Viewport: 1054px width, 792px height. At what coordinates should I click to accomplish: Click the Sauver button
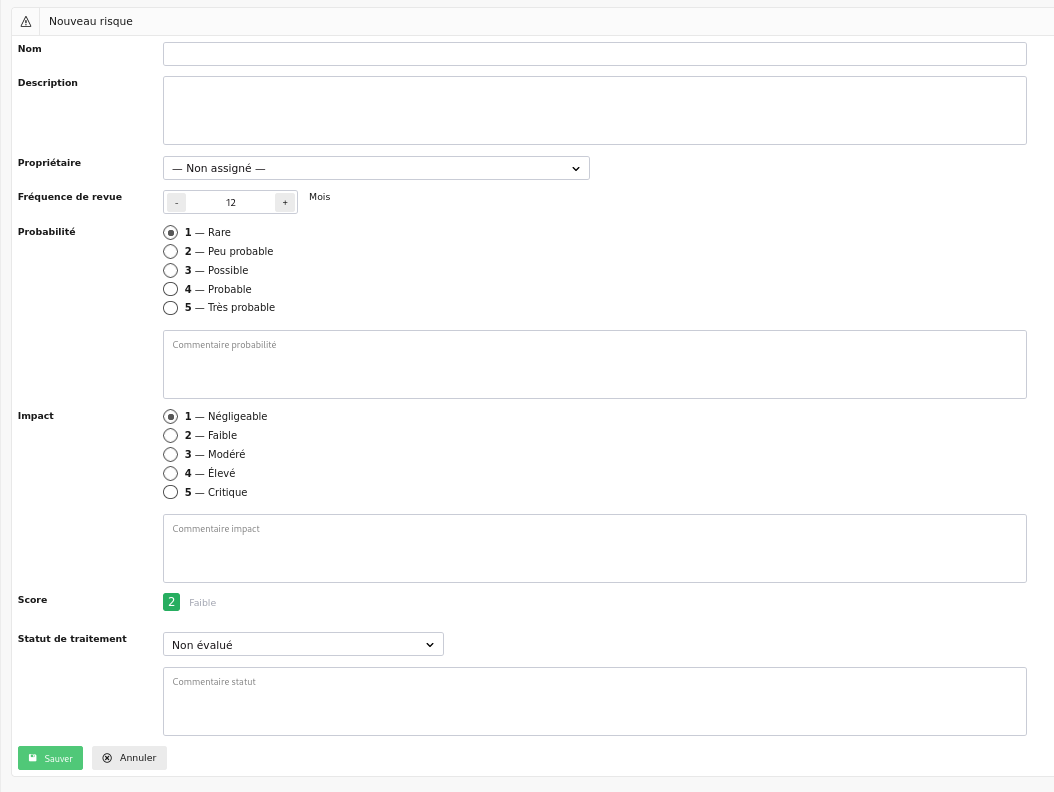50,758
